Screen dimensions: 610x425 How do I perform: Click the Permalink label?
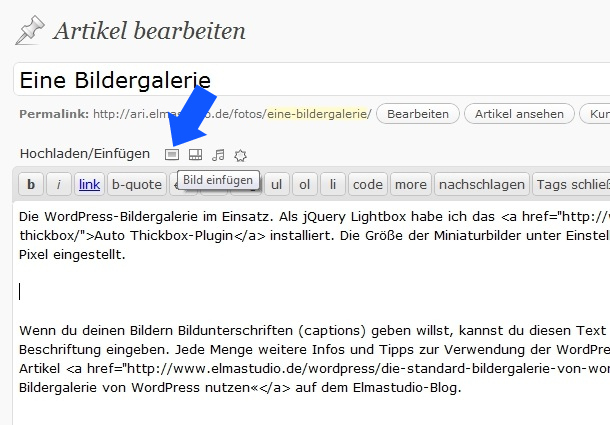click(x=54, y=114)
